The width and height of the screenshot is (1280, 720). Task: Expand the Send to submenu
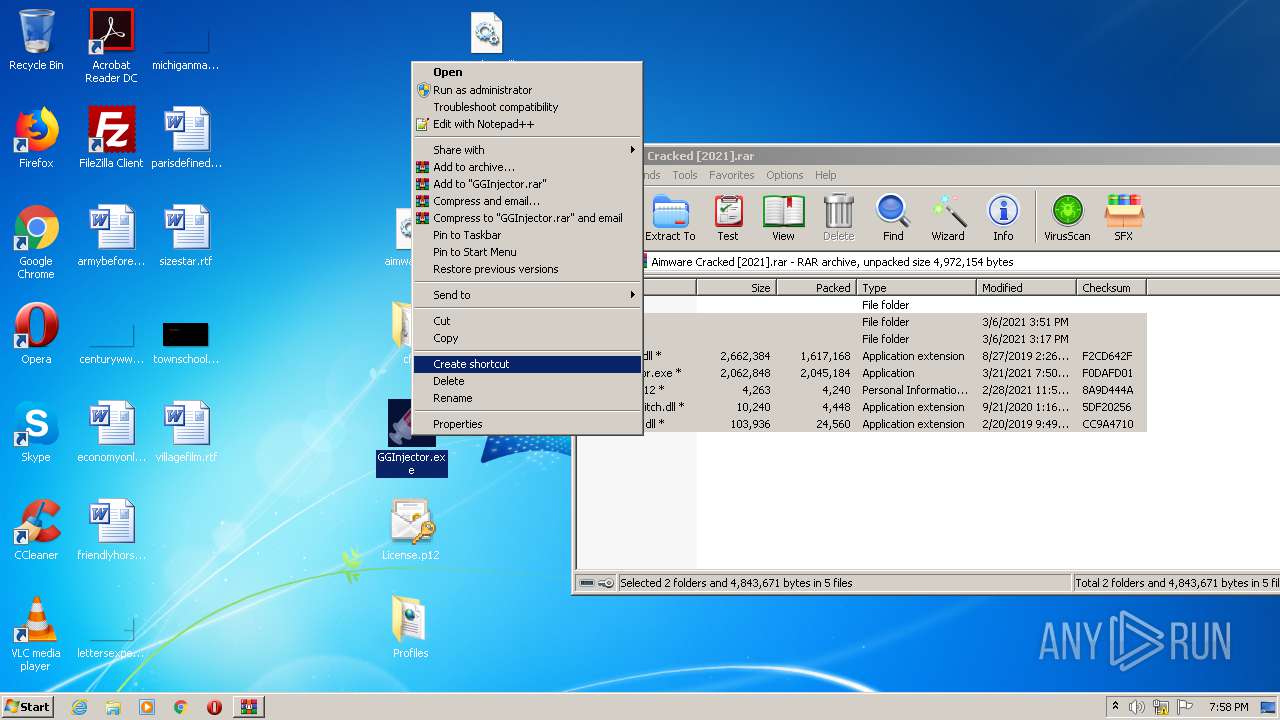click(527, 295)
